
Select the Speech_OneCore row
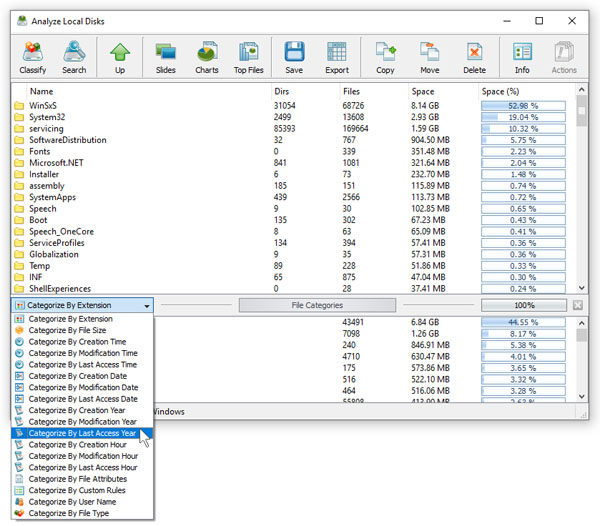click(293, 231)
